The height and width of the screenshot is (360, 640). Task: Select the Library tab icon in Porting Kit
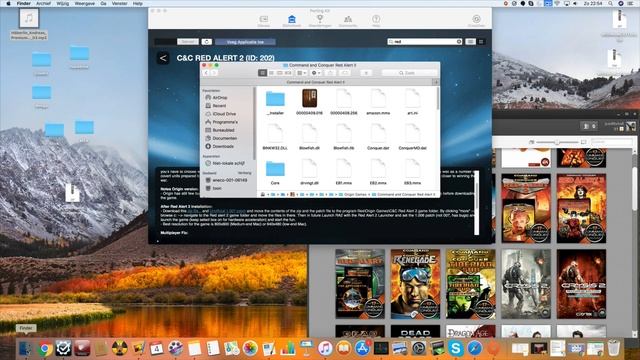(x=291, y=20)
